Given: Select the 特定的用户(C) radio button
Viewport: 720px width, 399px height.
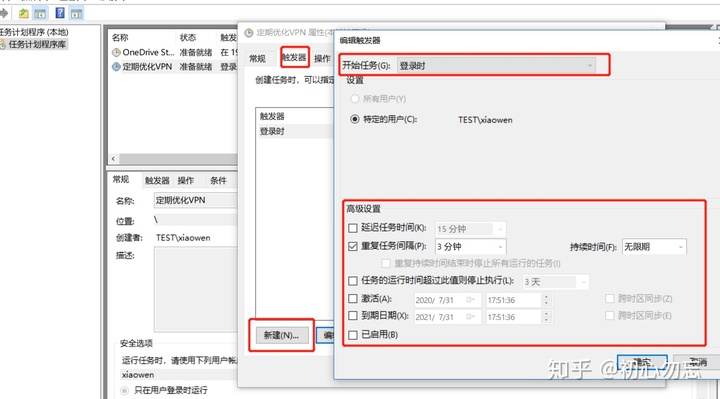Looking at the screenshot, I should (x=354, y=119).
